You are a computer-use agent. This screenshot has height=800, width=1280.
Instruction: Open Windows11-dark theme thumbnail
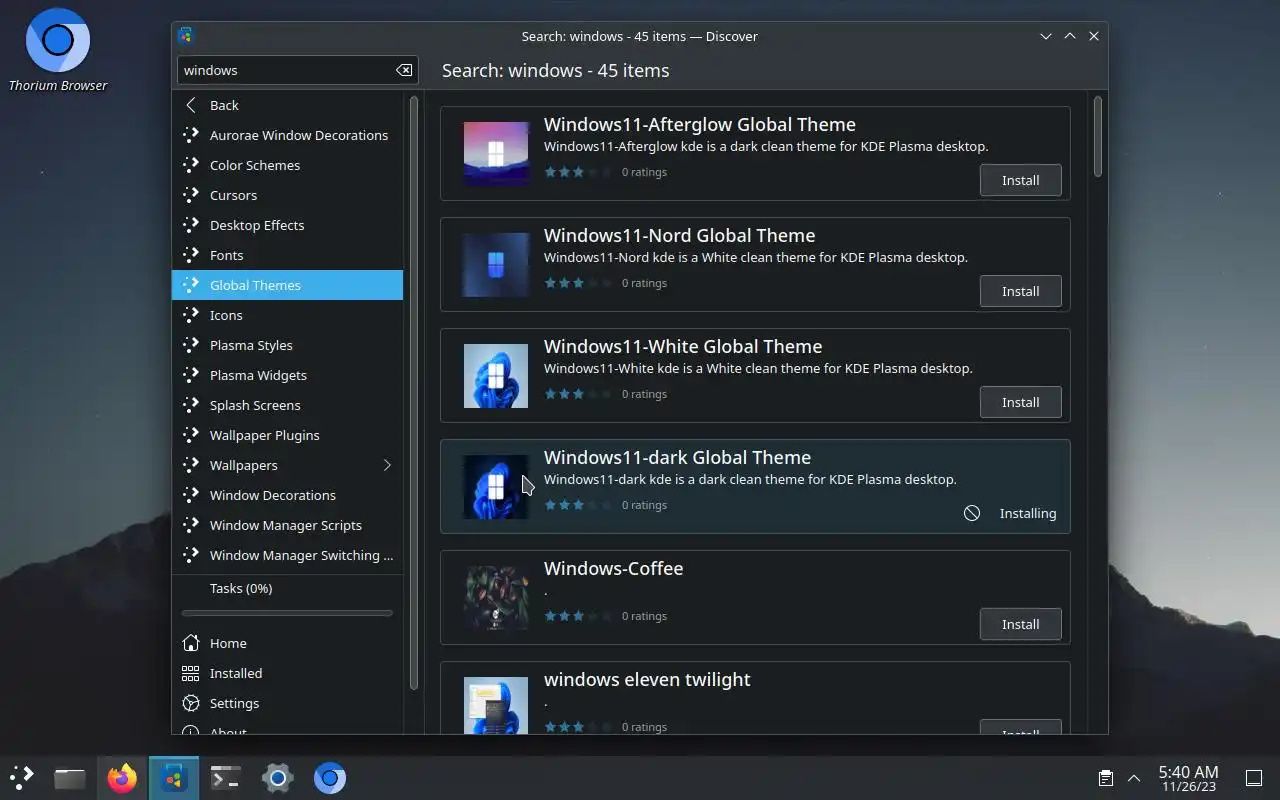click(496, 487)
